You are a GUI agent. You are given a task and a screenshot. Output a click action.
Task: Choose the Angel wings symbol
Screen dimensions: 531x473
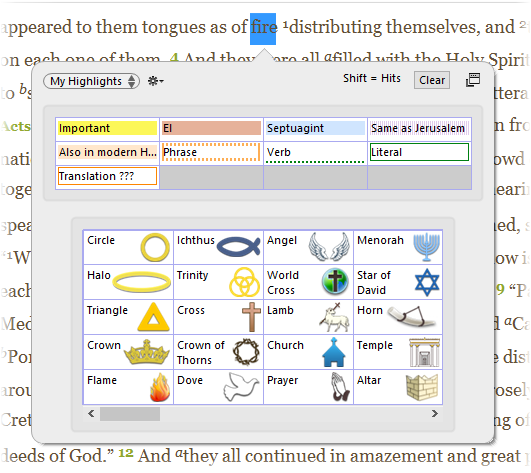[308, 248]
